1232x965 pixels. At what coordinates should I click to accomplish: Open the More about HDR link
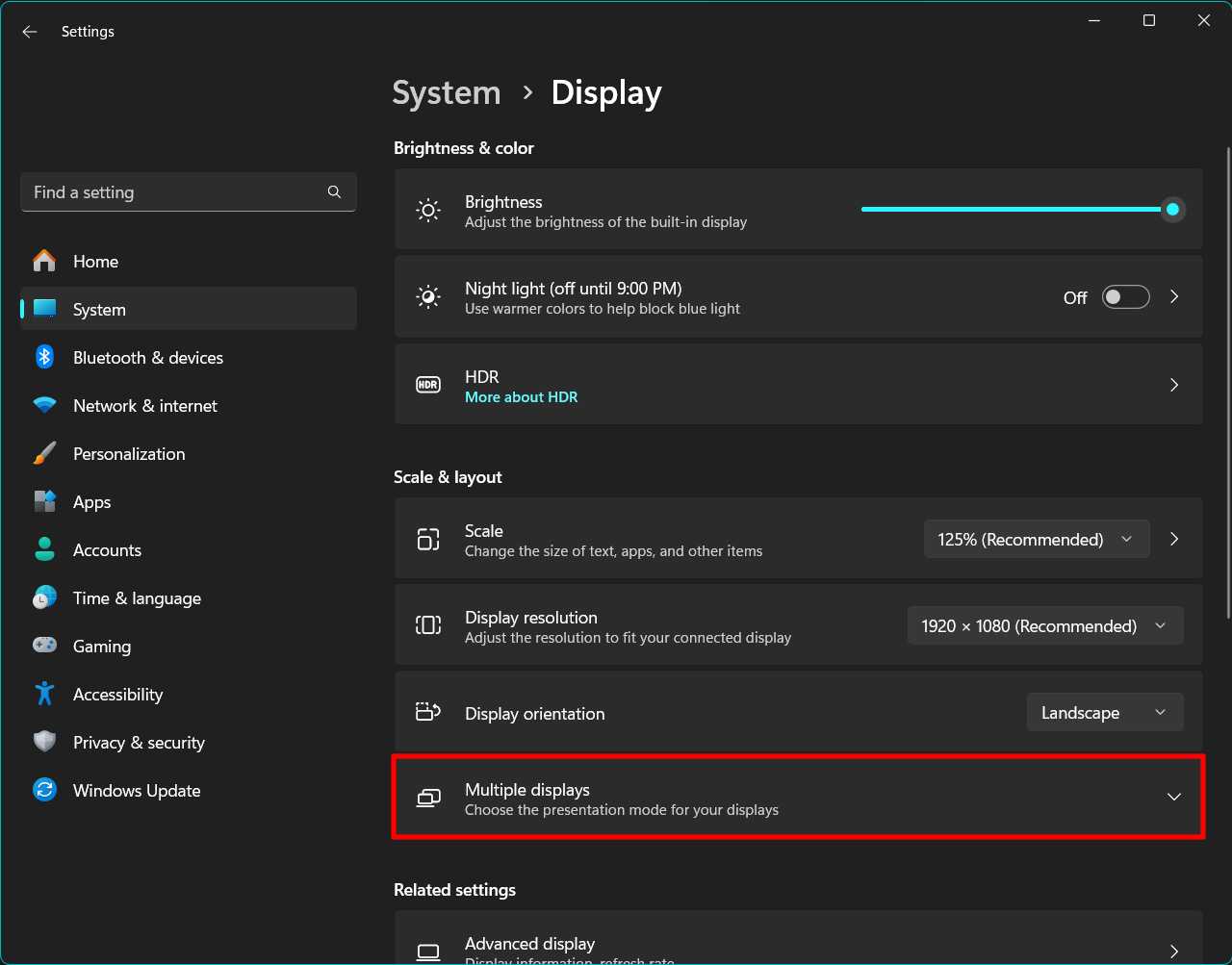click(521, 397)
